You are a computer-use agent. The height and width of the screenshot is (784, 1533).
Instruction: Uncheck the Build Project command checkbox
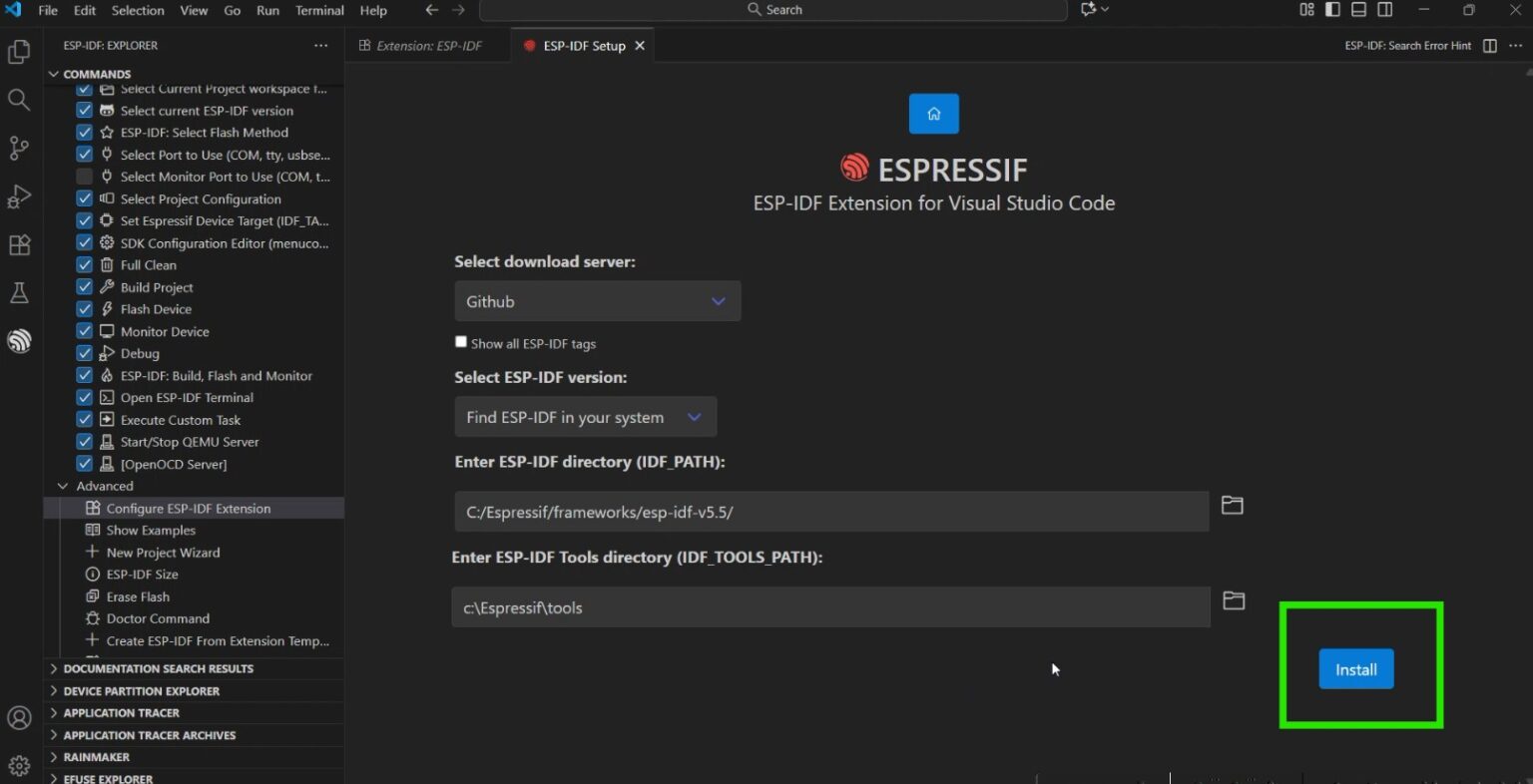(x=85, y=287)
